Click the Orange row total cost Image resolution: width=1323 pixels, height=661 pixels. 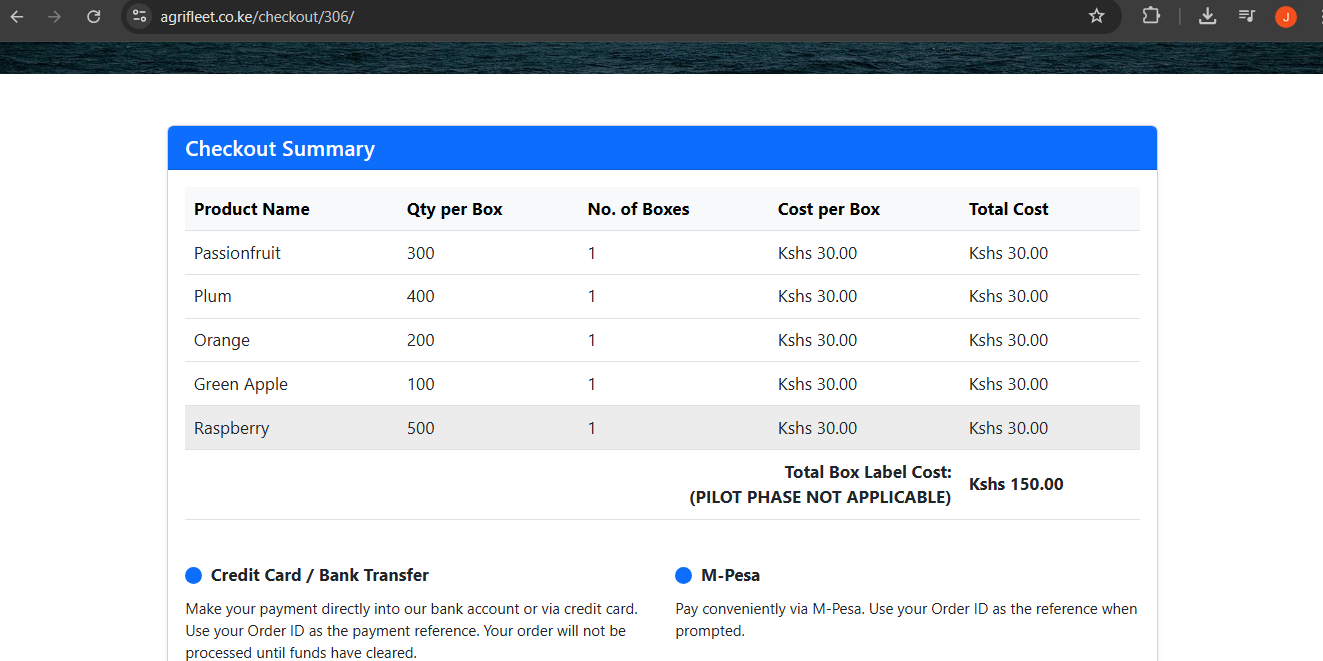pyautogui.click(x=1007, y=340)
